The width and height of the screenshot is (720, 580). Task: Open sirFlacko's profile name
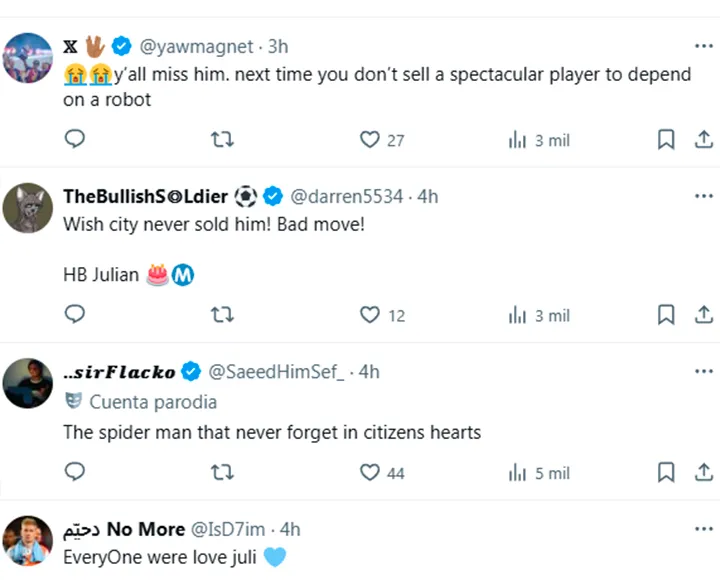[118, 372]
